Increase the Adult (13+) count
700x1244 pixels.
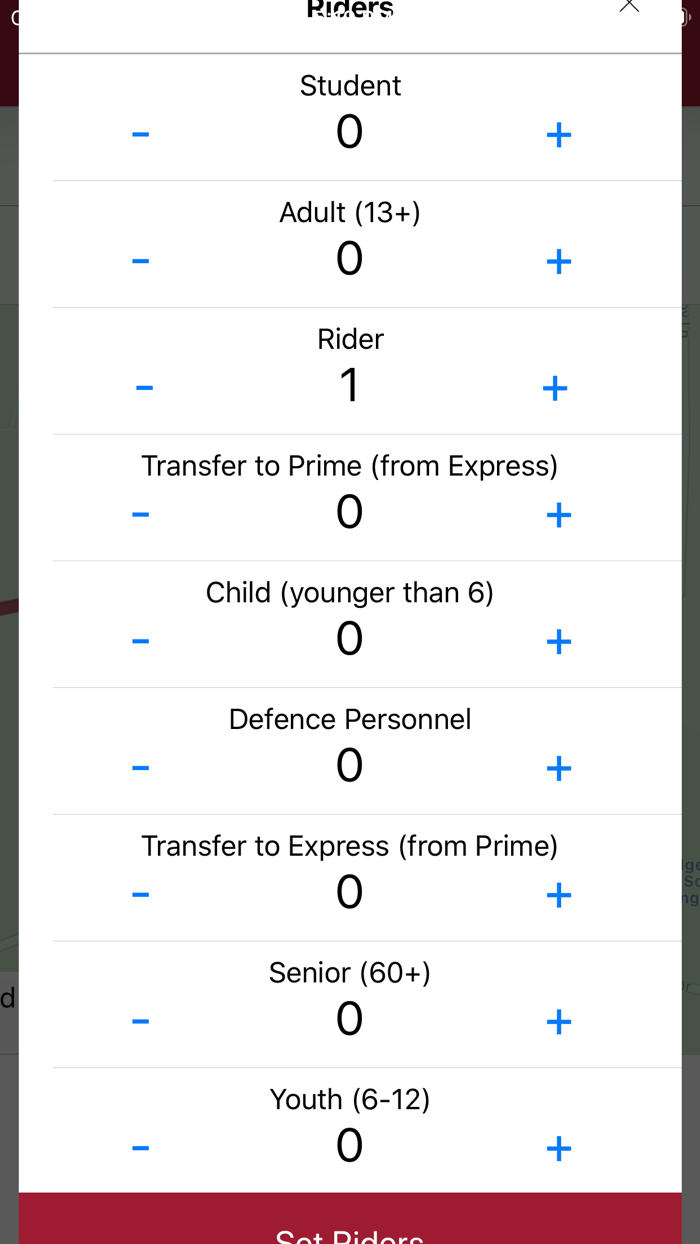pyautogui.click(x=559, y=260)
